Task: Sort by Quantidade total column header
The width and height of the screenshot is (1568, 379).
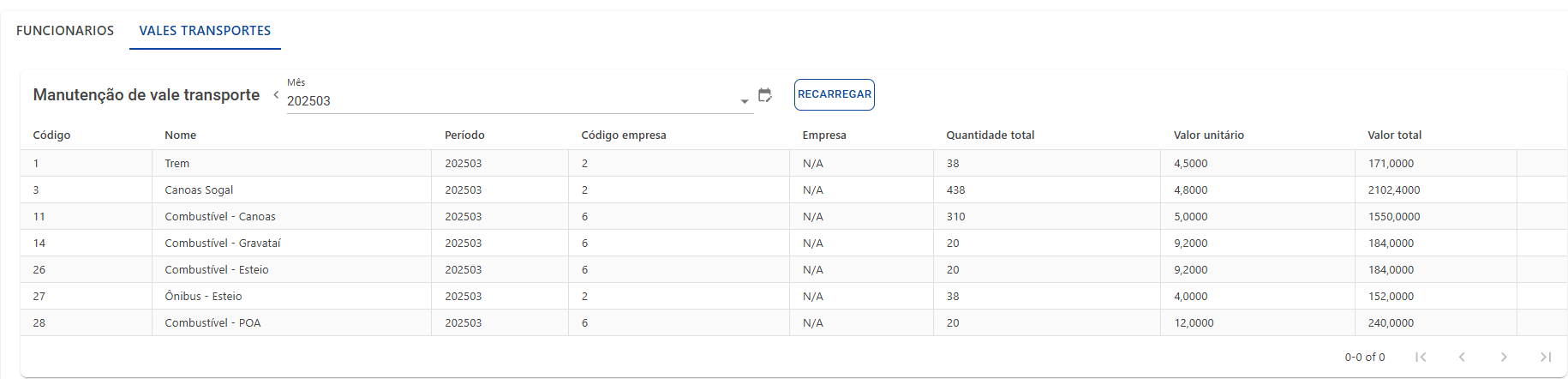Action: 990,135
